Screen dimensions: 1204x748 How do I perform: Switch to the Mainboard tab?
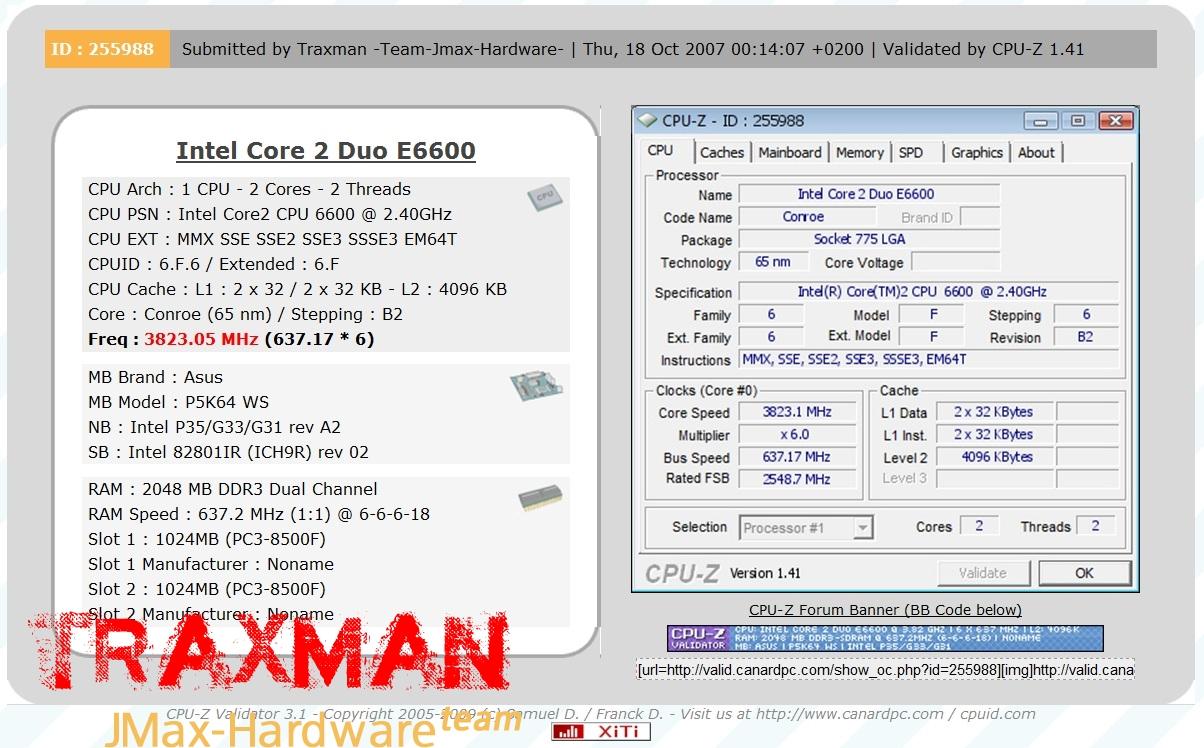coord(790,152)
